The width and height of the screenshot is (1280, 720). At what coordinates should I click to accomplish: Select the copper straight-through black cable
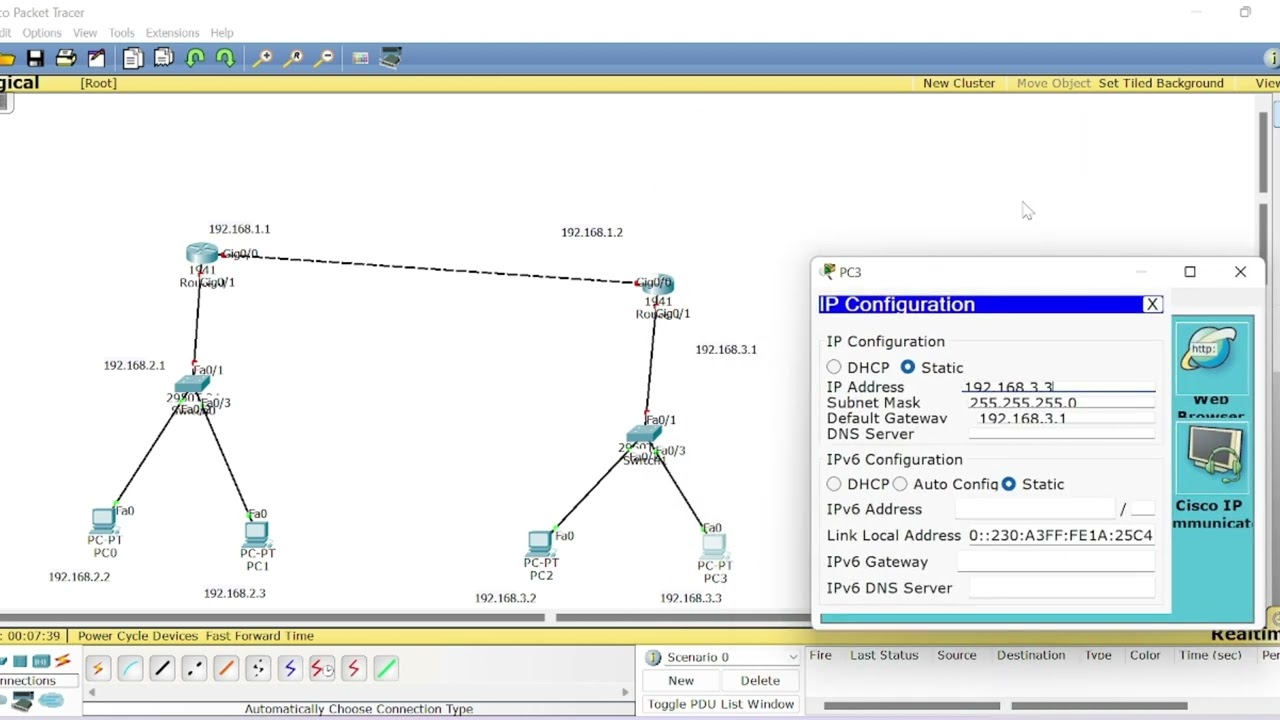click(162, 668)
